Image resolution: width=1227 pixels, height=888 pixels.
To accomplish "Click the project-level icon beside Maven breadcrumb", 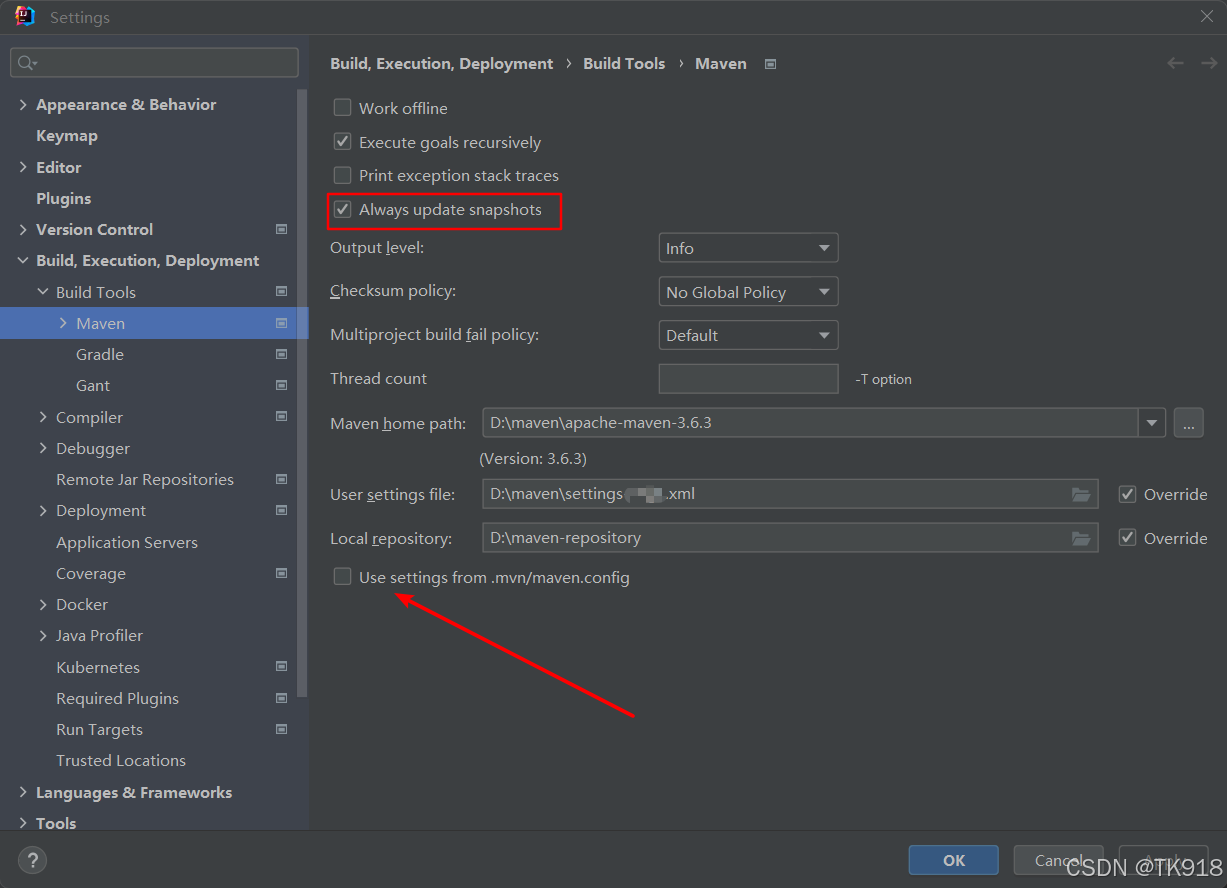I will [x=770, y=64].
